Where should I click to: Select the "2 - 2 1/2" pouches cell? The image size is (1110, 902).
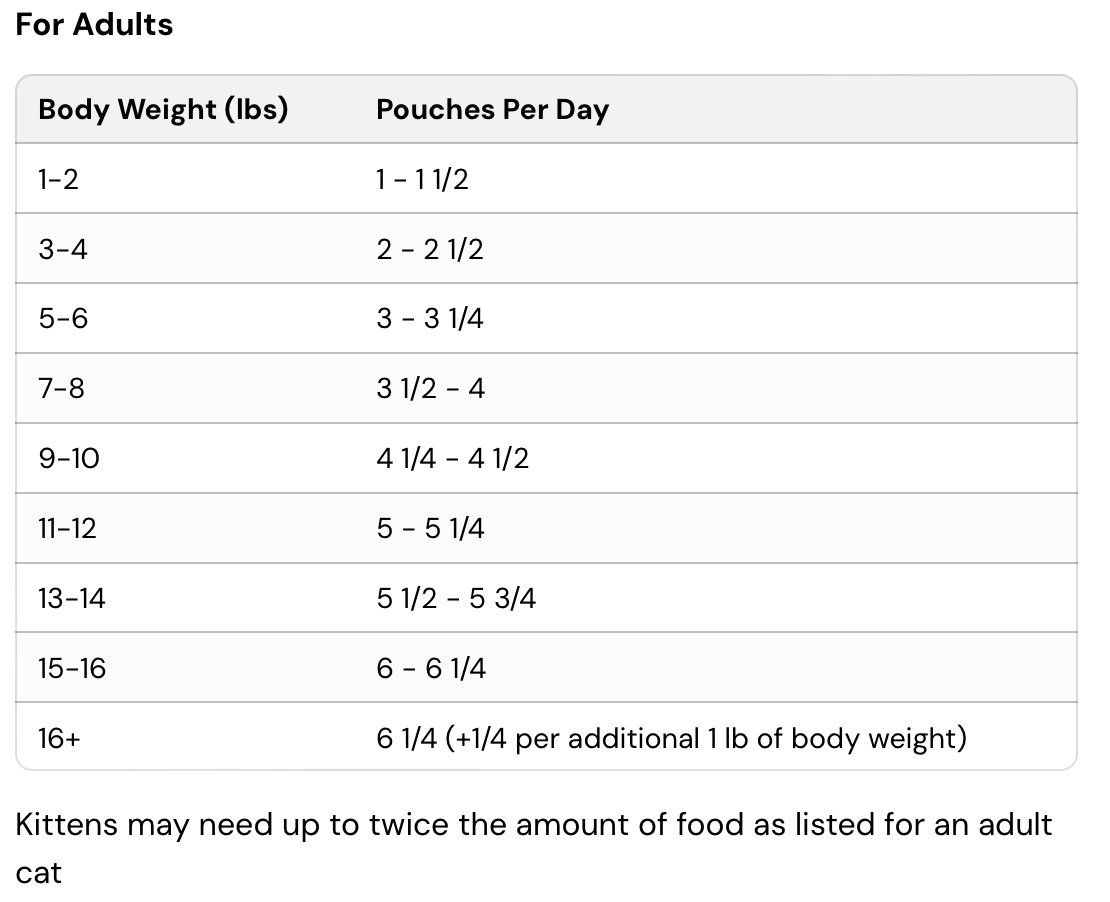pos(430,249)
